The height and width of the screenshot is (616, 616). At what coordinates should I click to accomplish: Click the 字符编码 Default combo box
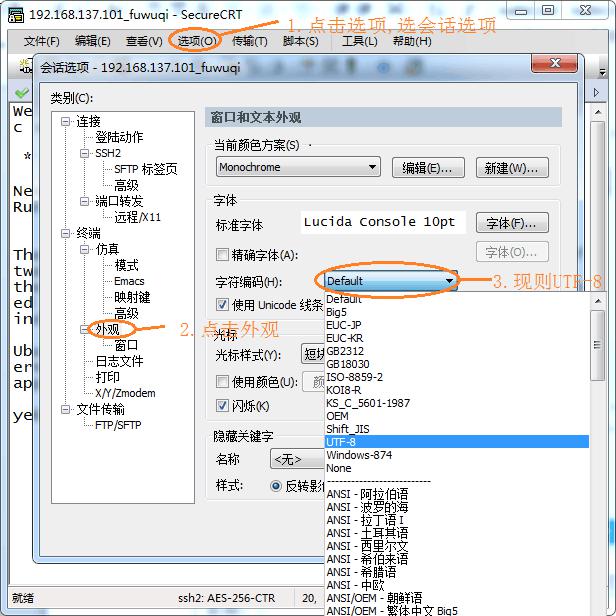click(x=390, y=281)
